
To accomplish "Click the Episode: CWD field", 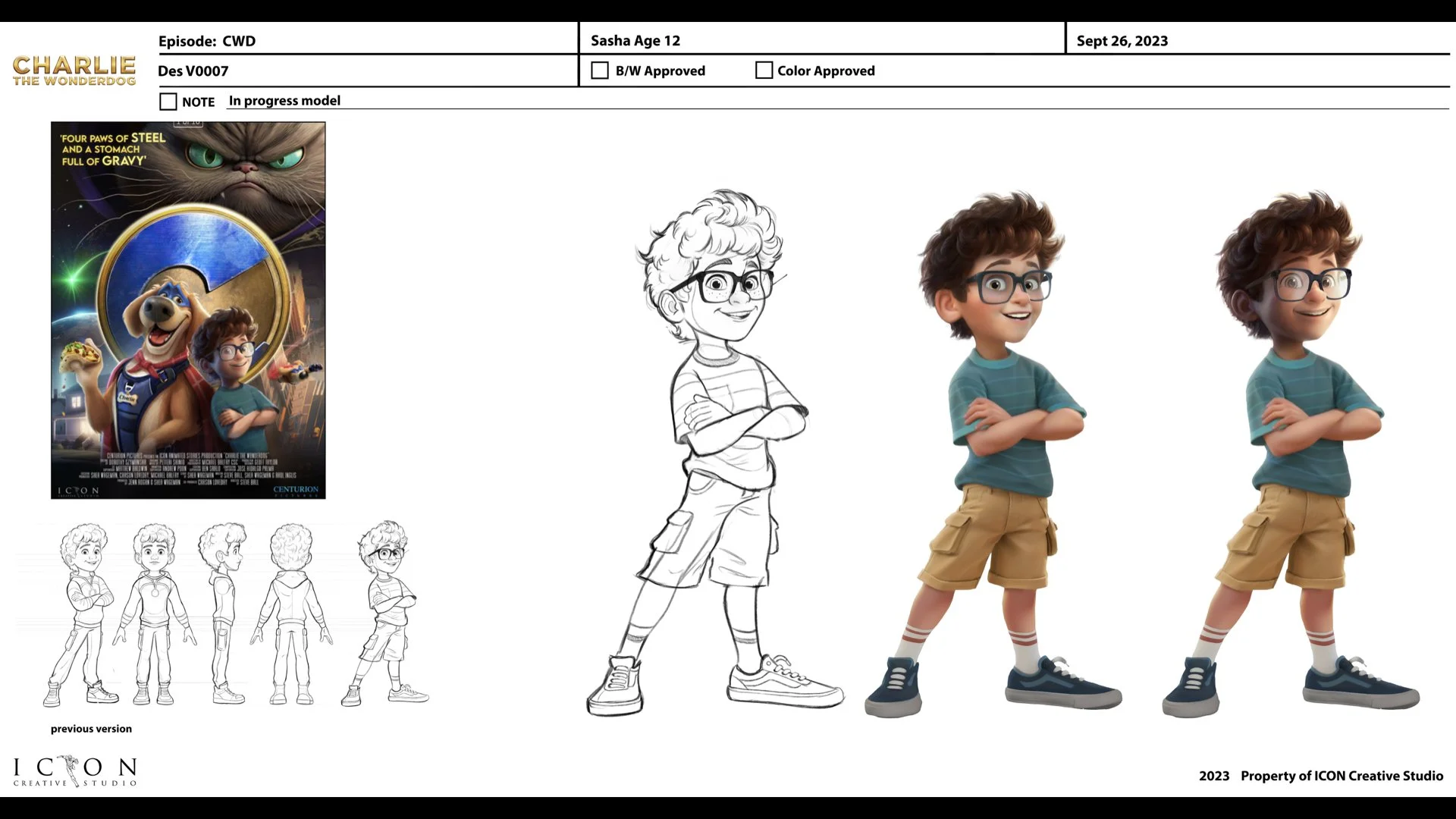I will tap(207, 41).
